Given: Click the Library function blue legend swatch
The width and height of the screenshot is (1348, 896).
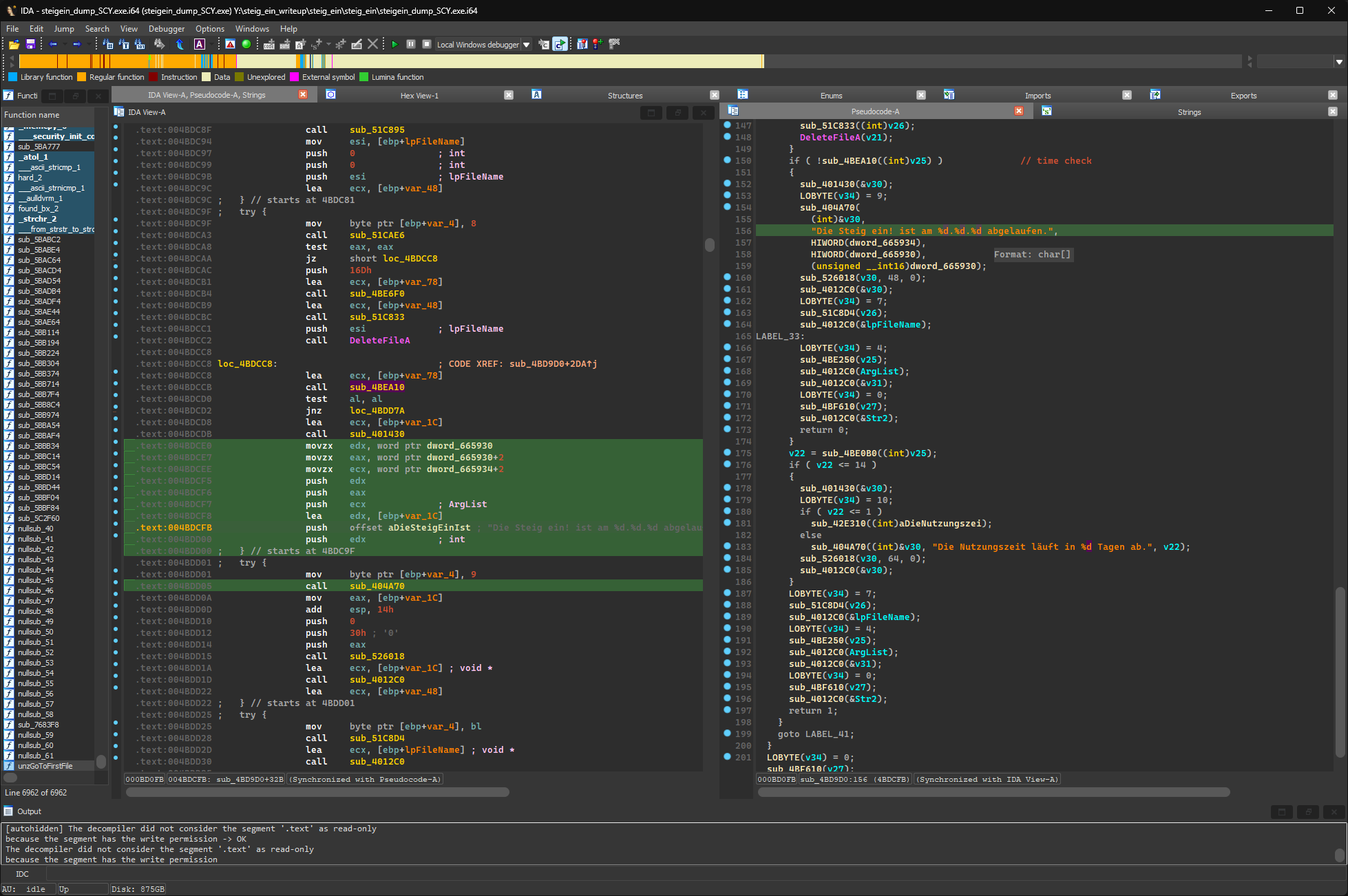Looking at the screenshot, I should [x=13, y=77].
